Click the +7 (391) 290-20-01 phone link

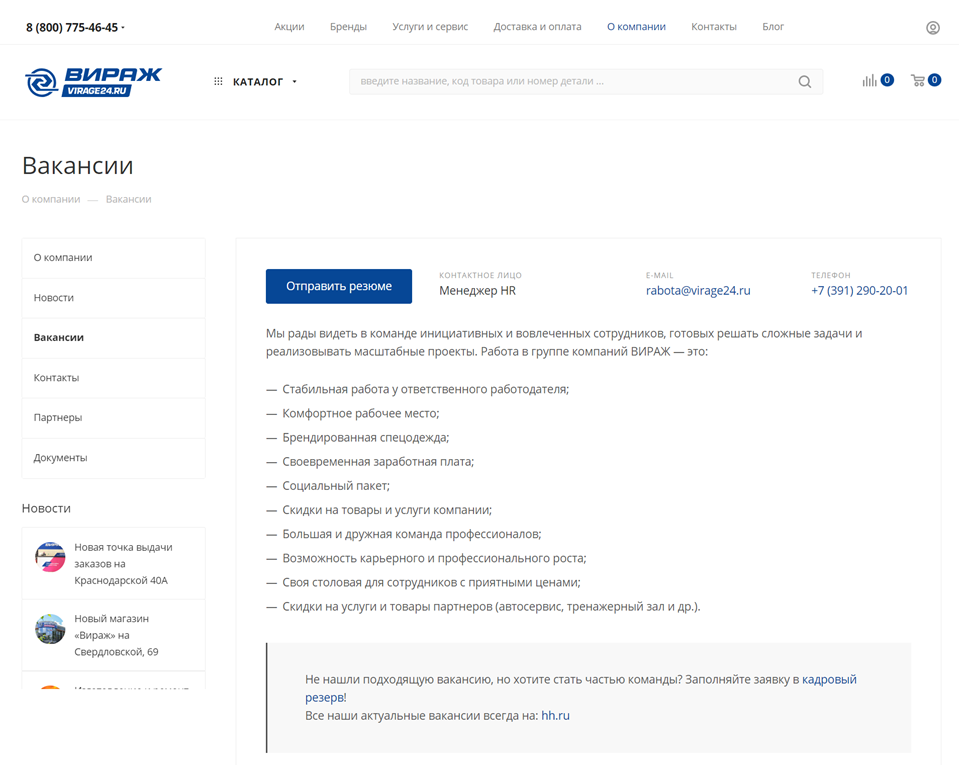(859, 291)
